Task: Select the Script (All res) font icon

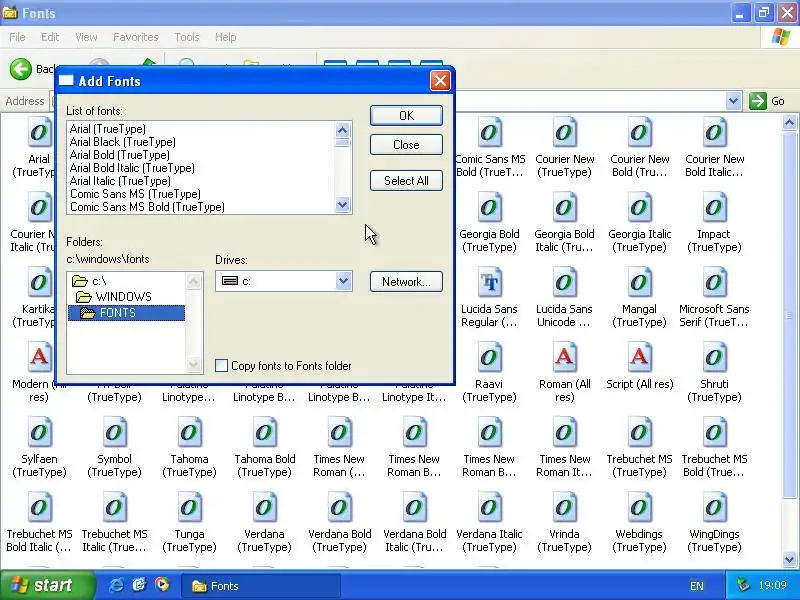Action: [639, 358]
